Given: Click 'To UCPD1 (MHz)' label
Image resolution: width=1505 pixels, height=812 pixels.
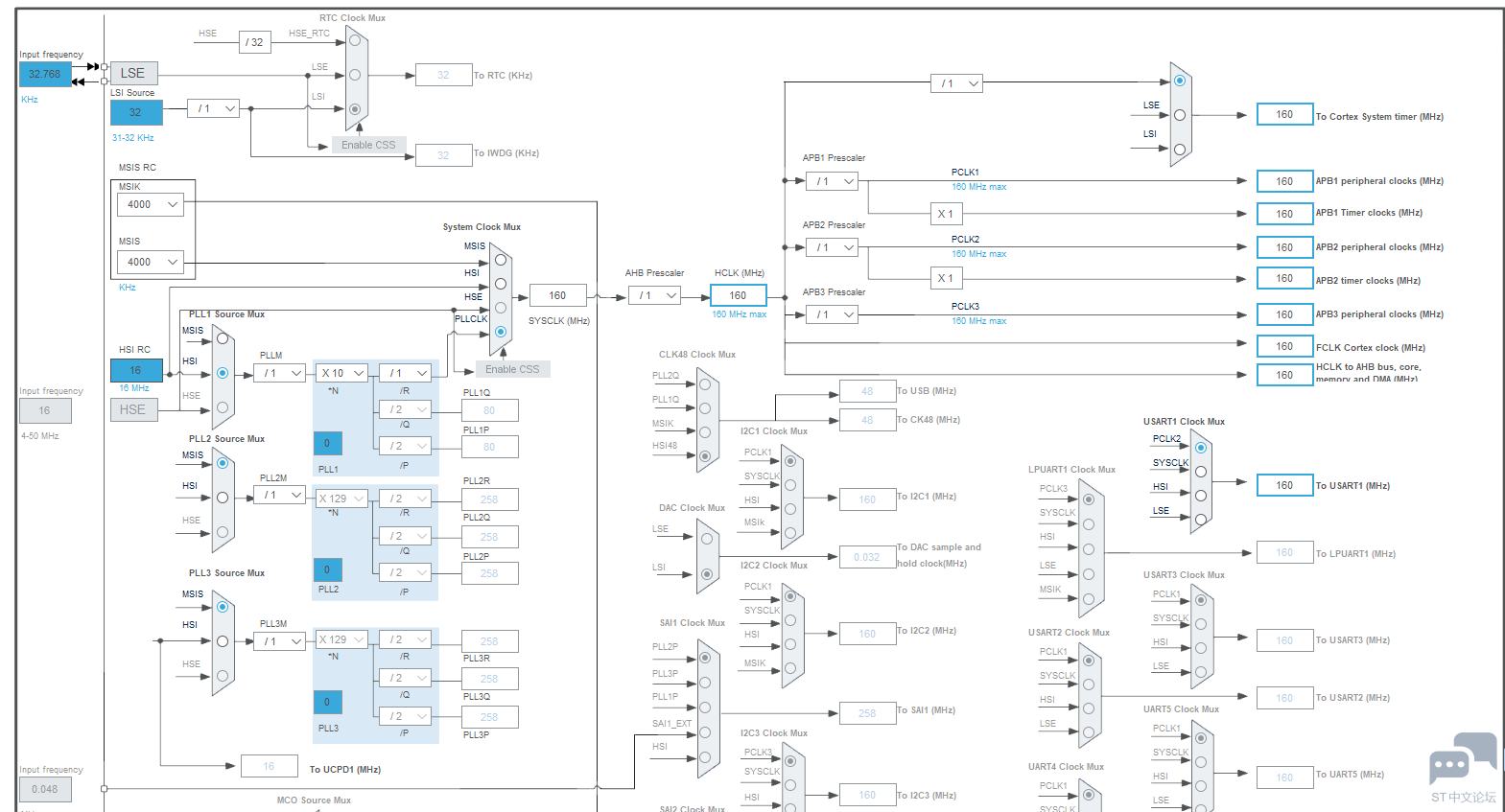Looking at the screenshot, I should pos(345,769).
